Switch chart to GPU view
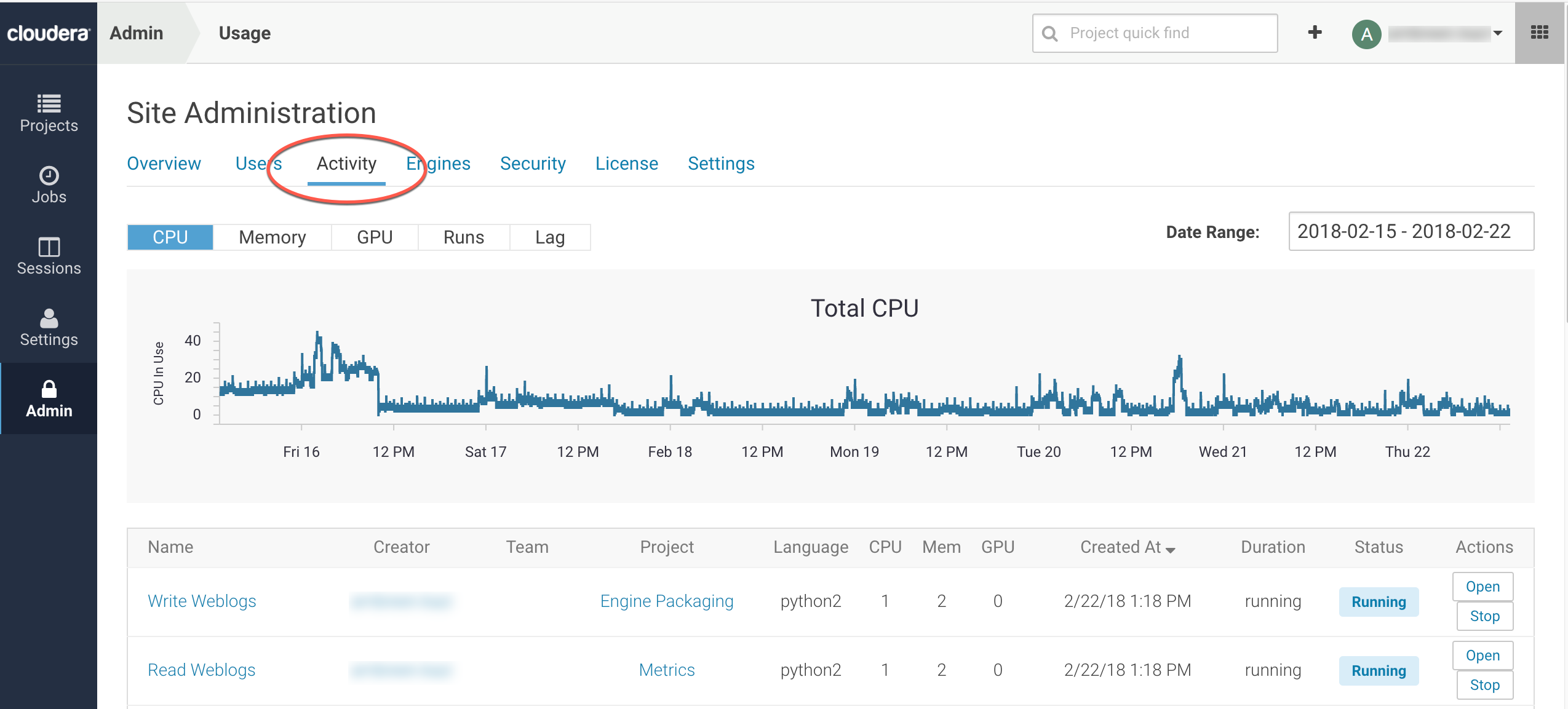The height and width of the screenshot is (709, 1568). tap(374, 237)
